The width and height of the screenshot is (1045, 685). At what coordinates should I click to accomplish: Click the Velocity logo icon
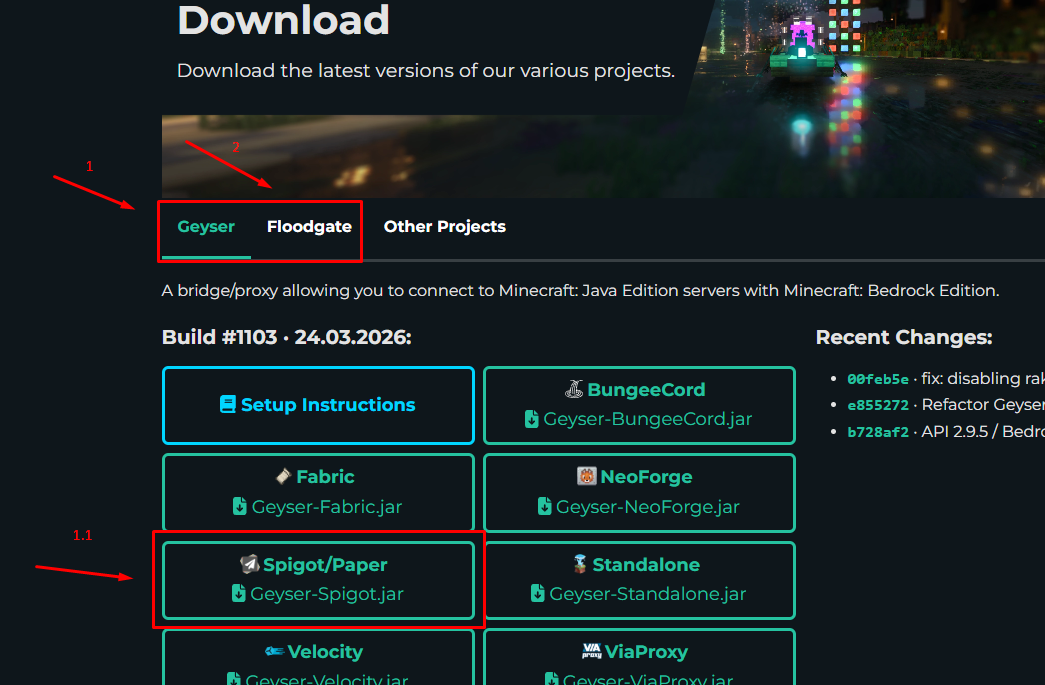274,651
